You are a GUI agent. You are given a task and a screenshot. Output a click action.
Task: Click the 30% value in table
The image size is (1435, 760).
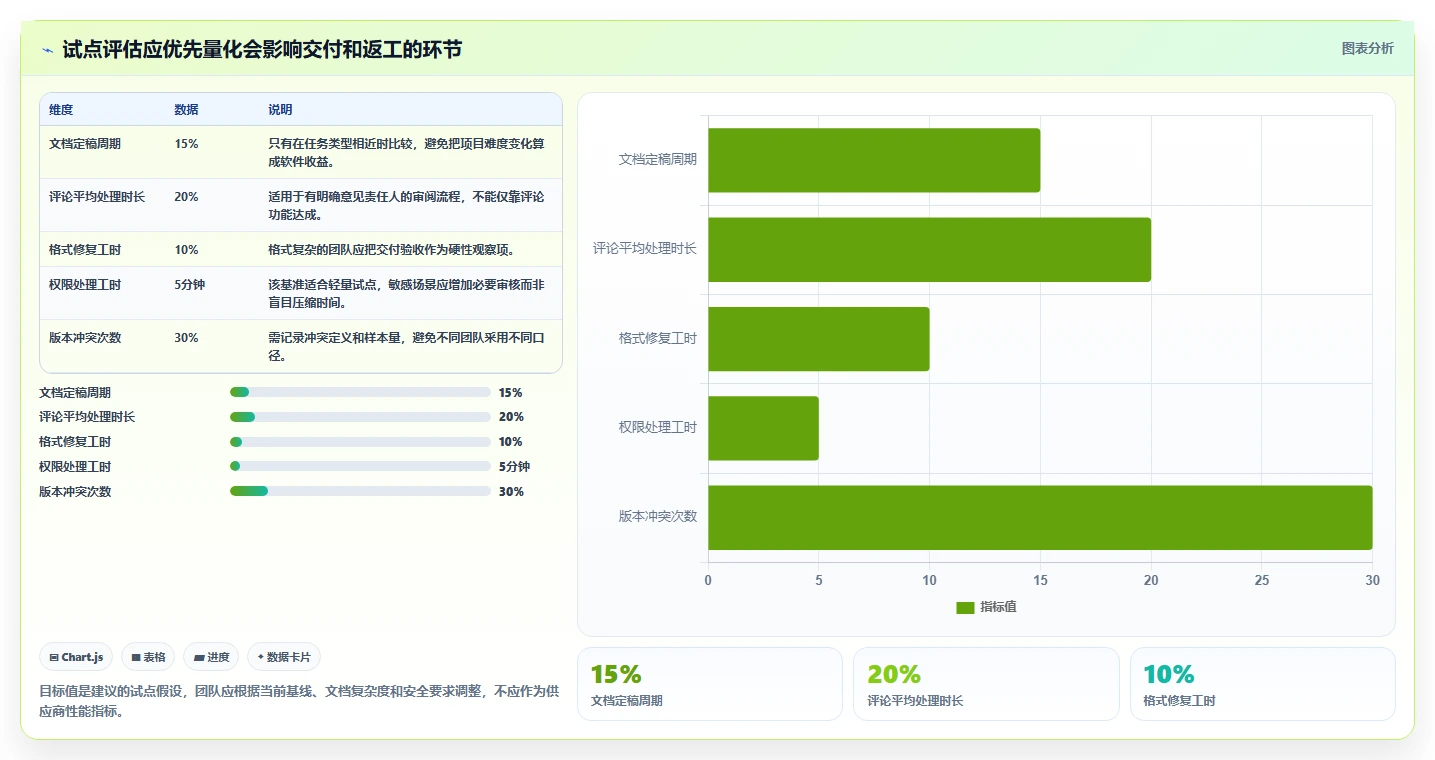(186, 338)
